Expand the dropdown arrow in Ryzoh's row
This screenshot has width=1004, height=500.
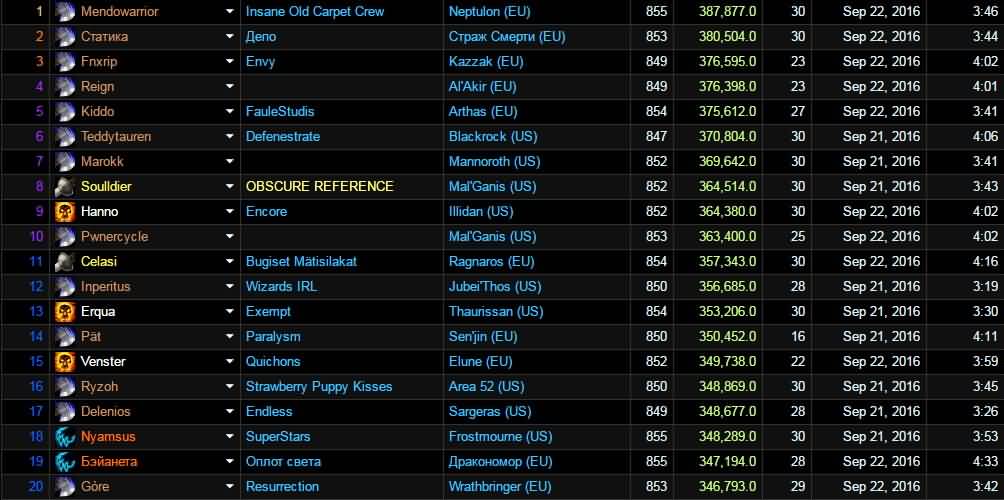[229, 387]
